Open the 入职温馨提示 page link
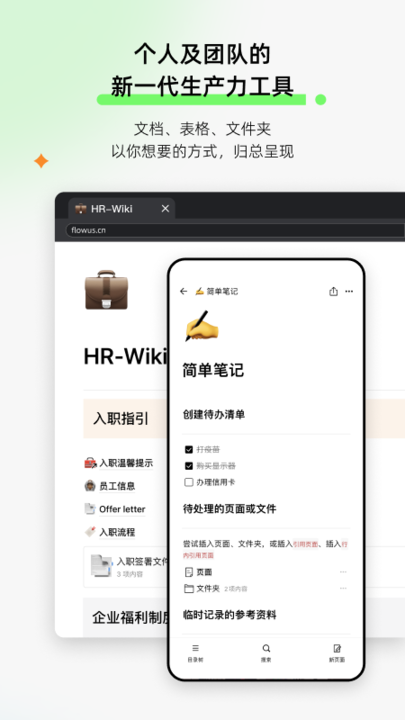 coord(126,463)
